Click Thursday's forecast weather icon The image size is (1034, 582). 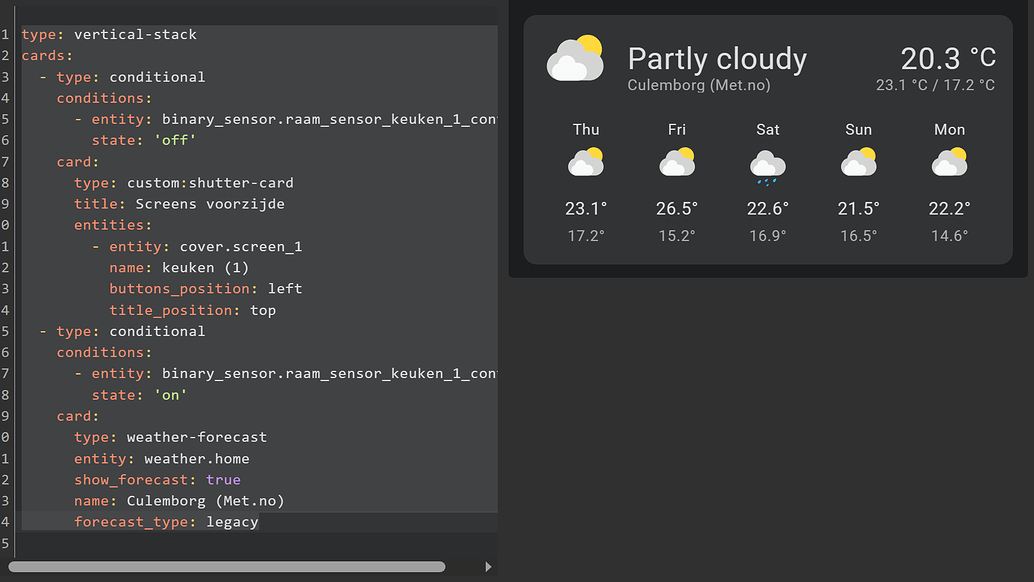pos(586,162)
